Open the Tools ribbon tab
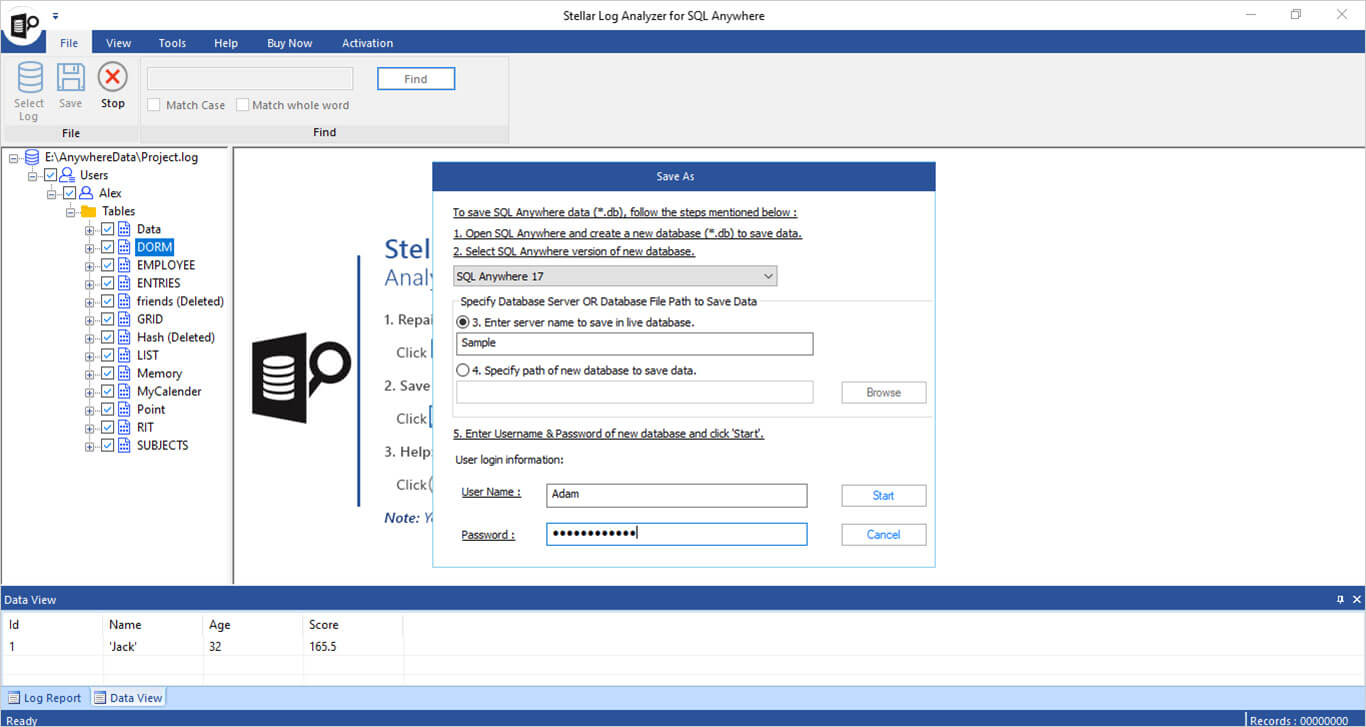Viewport: 1366px width, 727px height. 172,43
